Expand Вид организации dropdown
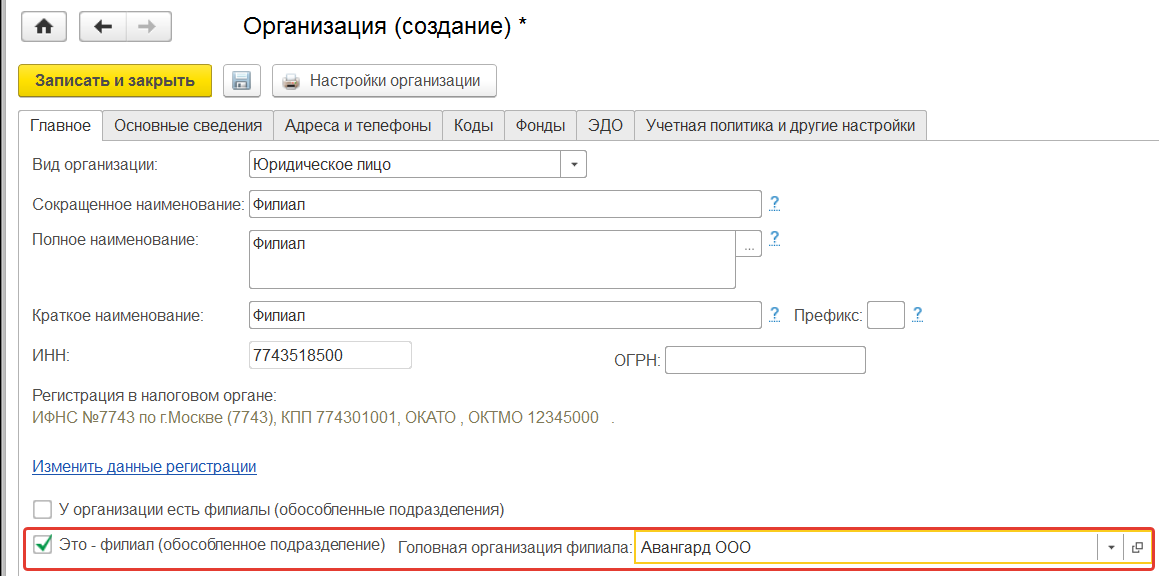The image size is (1159, 576). pyautogui.click(x=574, y=164)
